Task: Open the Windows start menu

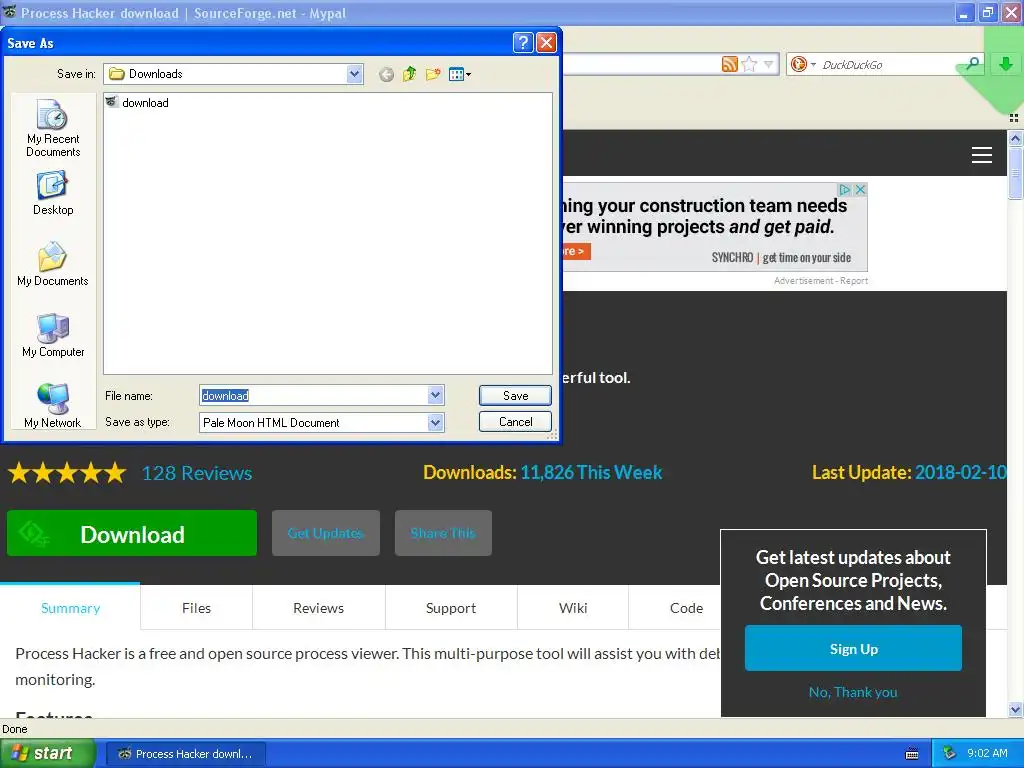Action: tap(47, 754)
